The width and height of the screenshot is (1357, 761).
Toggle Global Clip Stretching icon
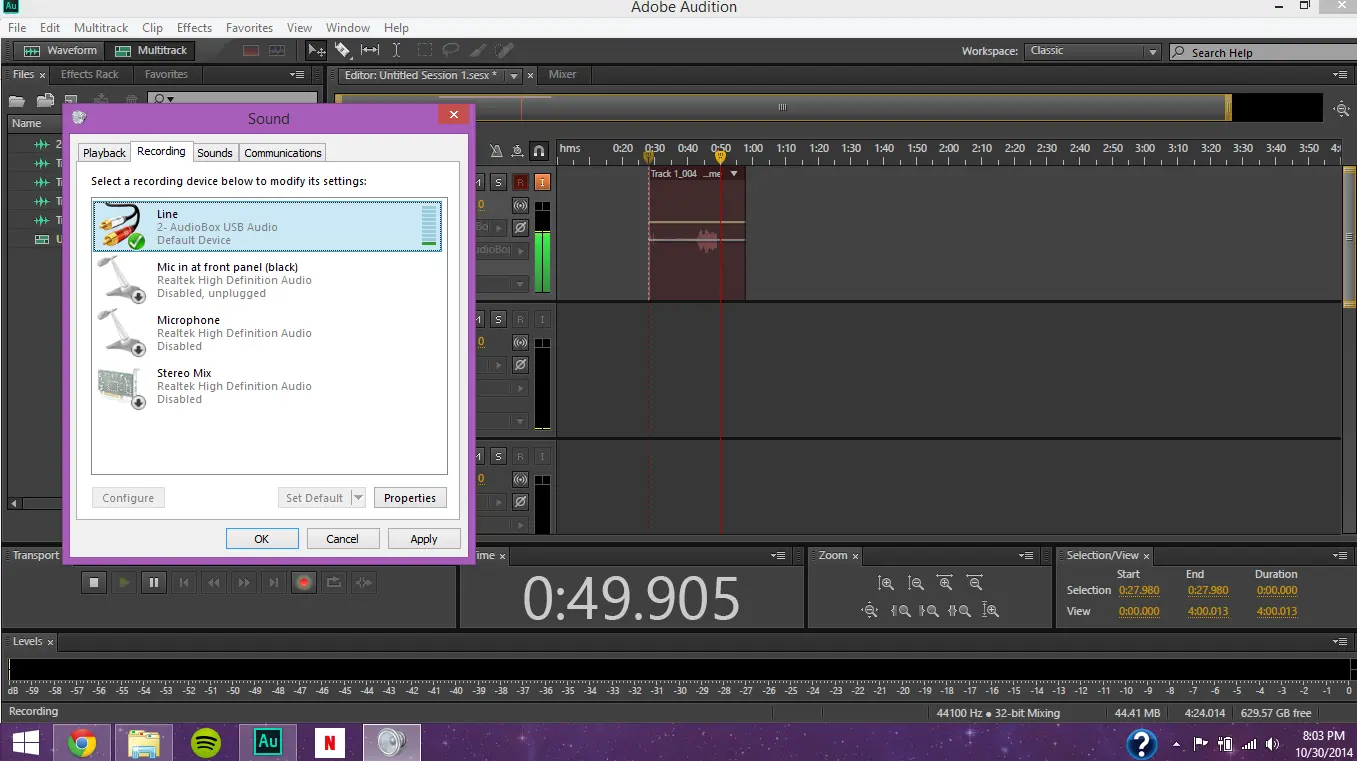(517, 151)
